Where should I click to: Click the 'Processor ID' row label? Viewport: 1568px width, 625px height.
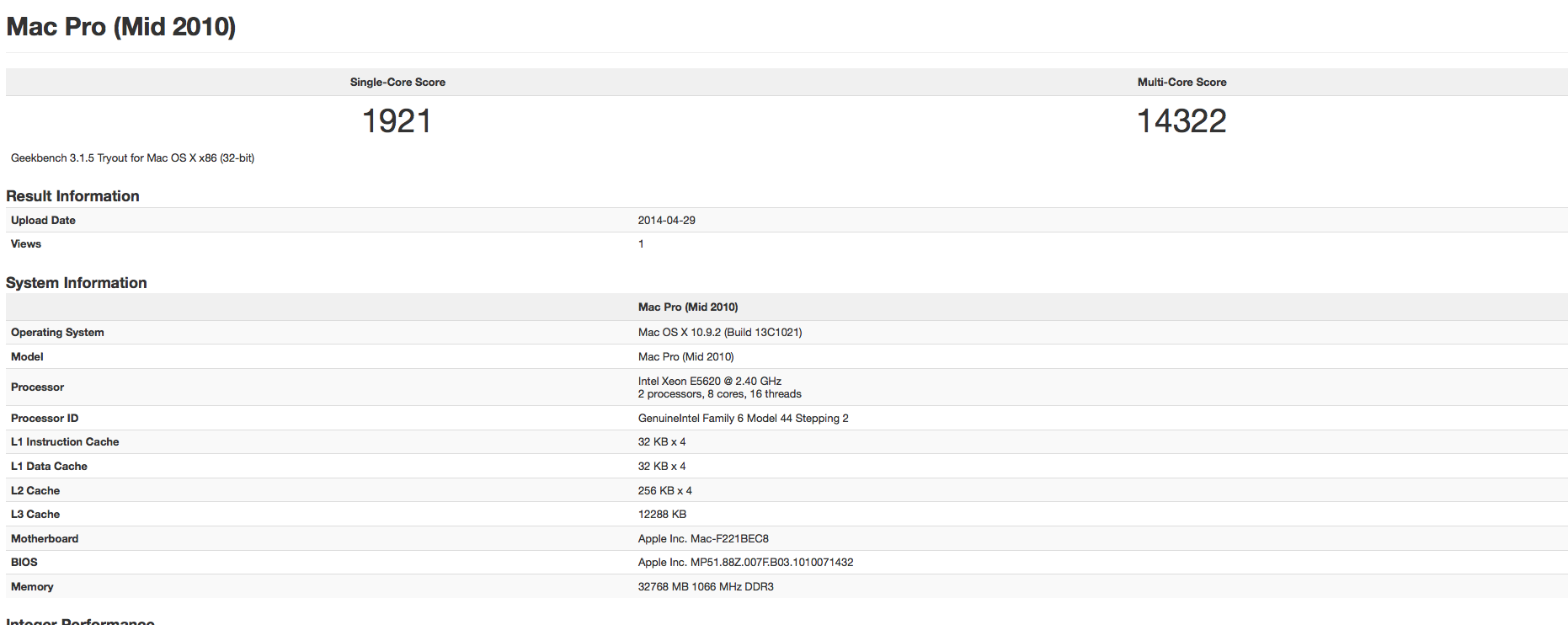click(x=45, y=419)
